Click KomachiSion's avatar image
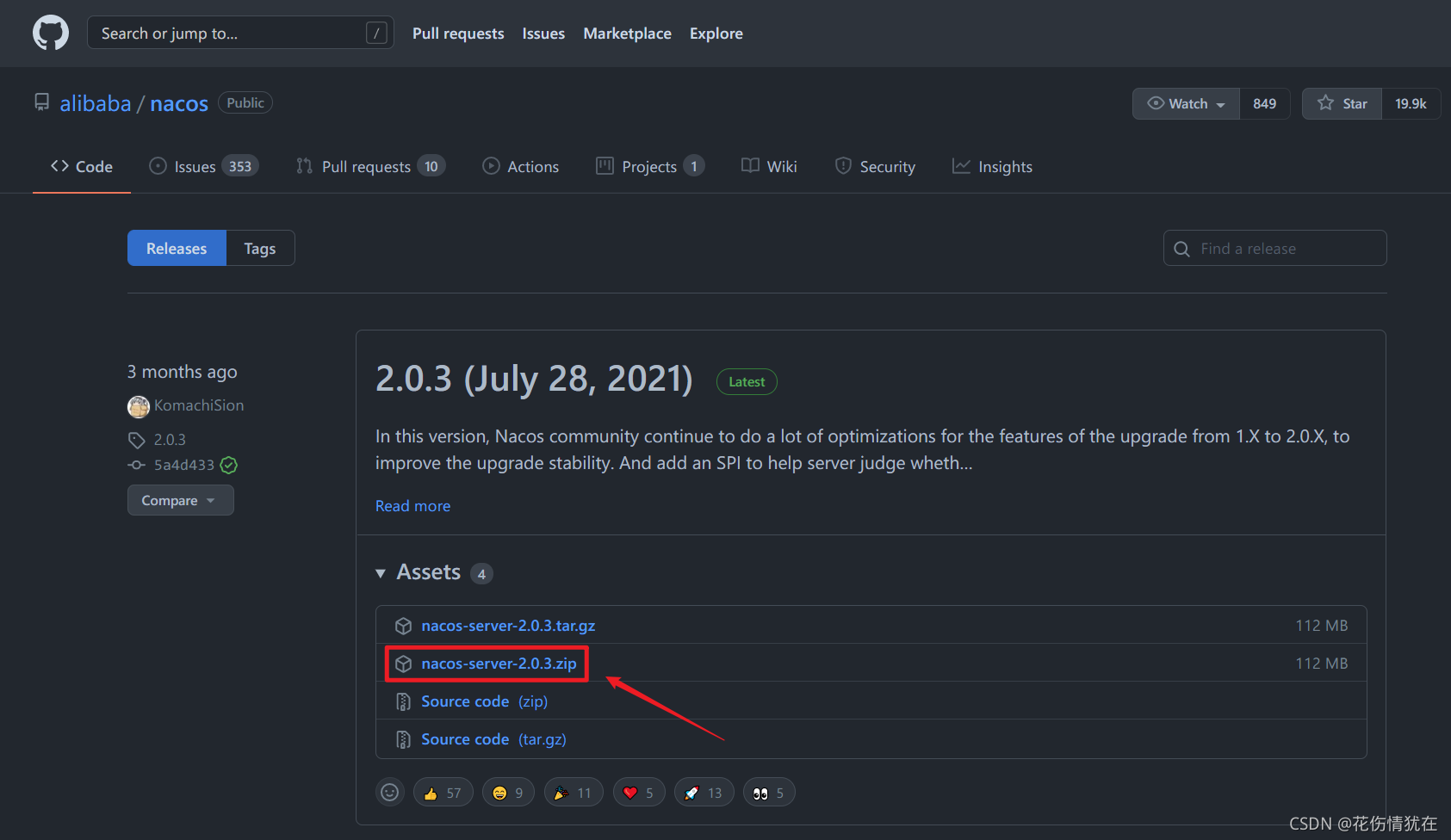Image resolution: width=1451 pixels, height=840 pixels. 139,406
